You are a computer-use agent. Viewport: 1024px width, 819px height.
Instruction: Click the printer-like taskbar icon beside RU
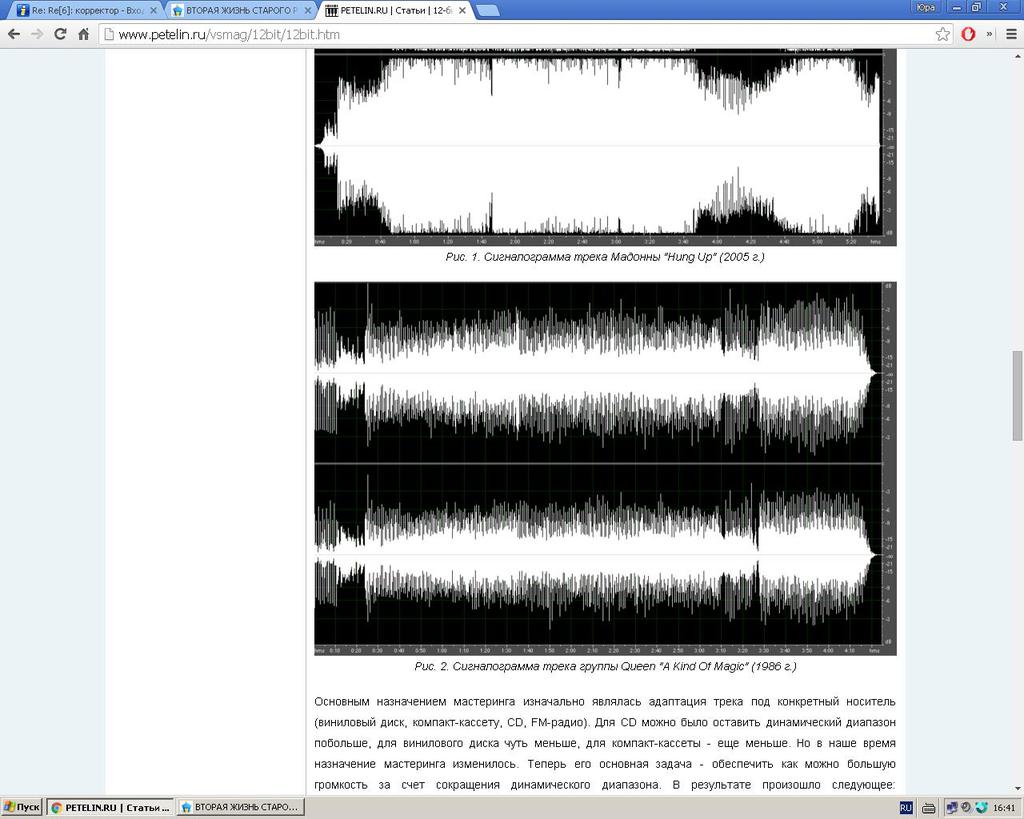(928, 809)
